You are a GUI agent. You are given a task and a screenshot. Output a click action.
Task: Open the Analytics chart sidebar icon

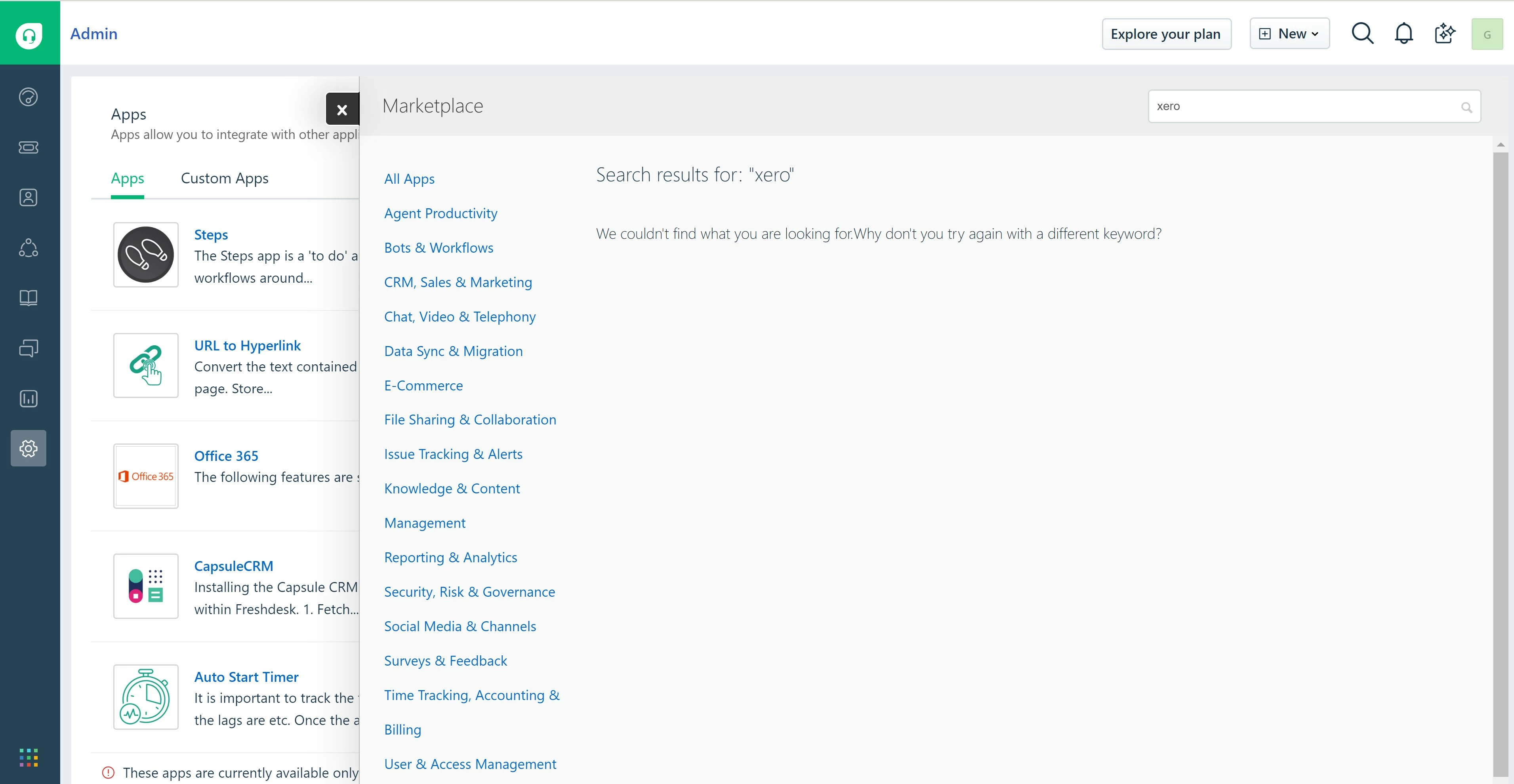point(28,399)
